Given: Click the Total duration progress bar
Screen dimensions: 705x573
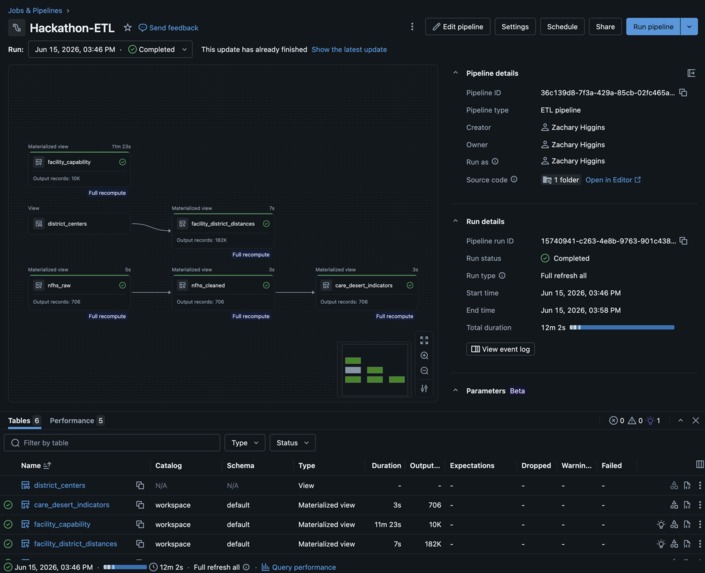Looking at the screenshot, I should [622, 327].
